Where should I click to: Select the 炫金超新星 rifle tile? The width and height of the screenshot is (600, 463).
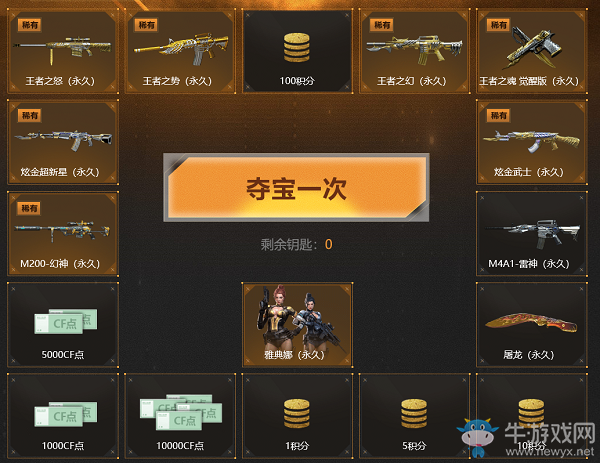(63, 142)
